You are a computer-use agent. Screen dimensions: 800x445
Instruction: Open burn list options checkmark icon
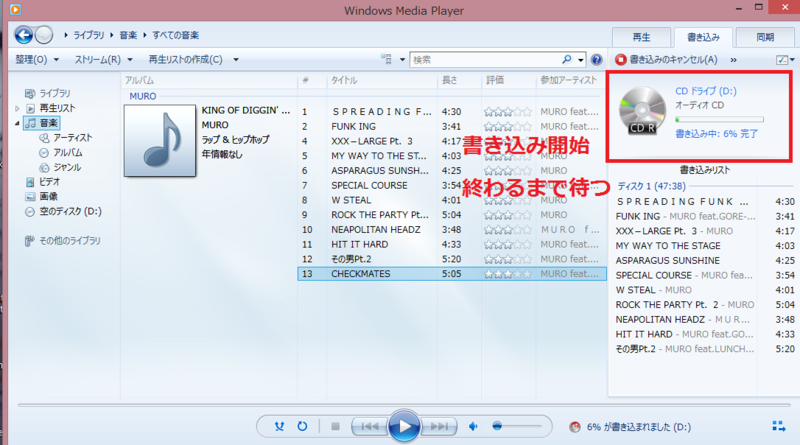(782, 60)
